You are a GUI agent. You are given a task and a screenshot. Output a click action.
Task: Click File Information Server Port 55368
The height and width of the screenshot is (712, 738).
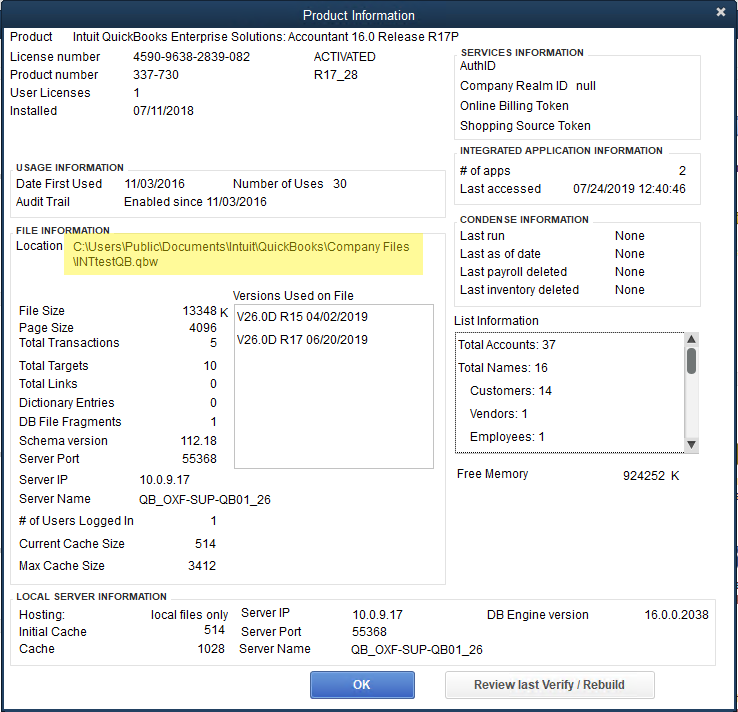point(200,459)
